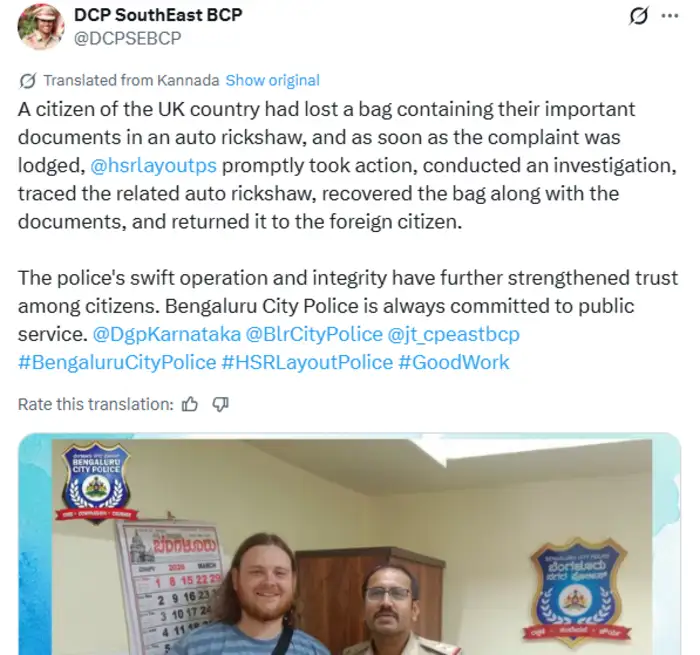Open the attached police station photo

(x=350, y=544)
